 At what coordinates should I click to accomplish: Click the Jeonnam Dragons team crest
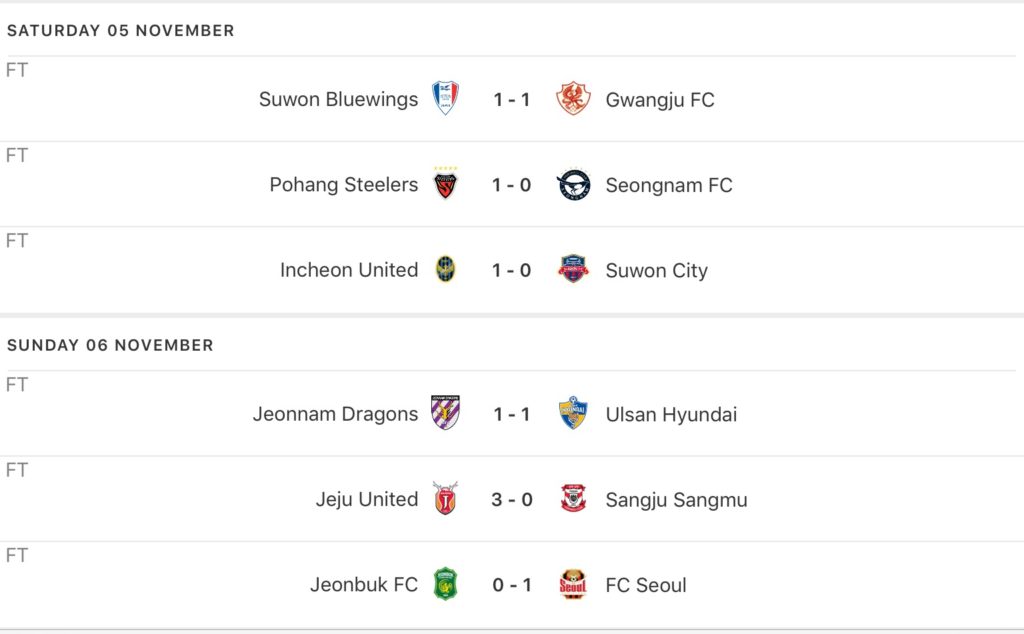[445, 414]
